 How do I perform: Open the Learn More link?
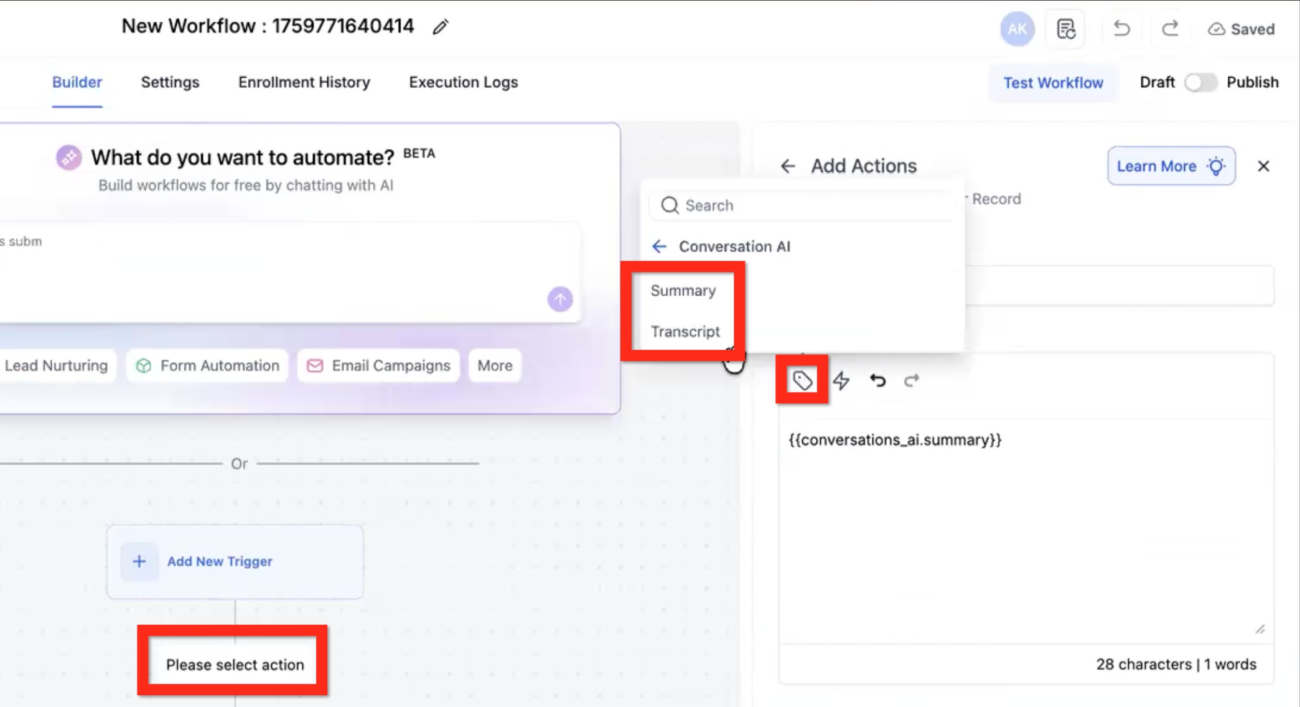tap(1171, 166)
